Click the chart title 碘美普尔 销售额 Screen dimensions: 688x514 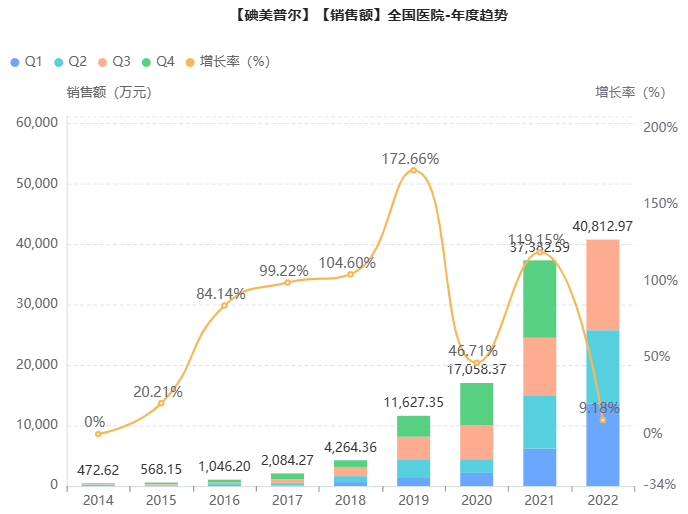371,15
